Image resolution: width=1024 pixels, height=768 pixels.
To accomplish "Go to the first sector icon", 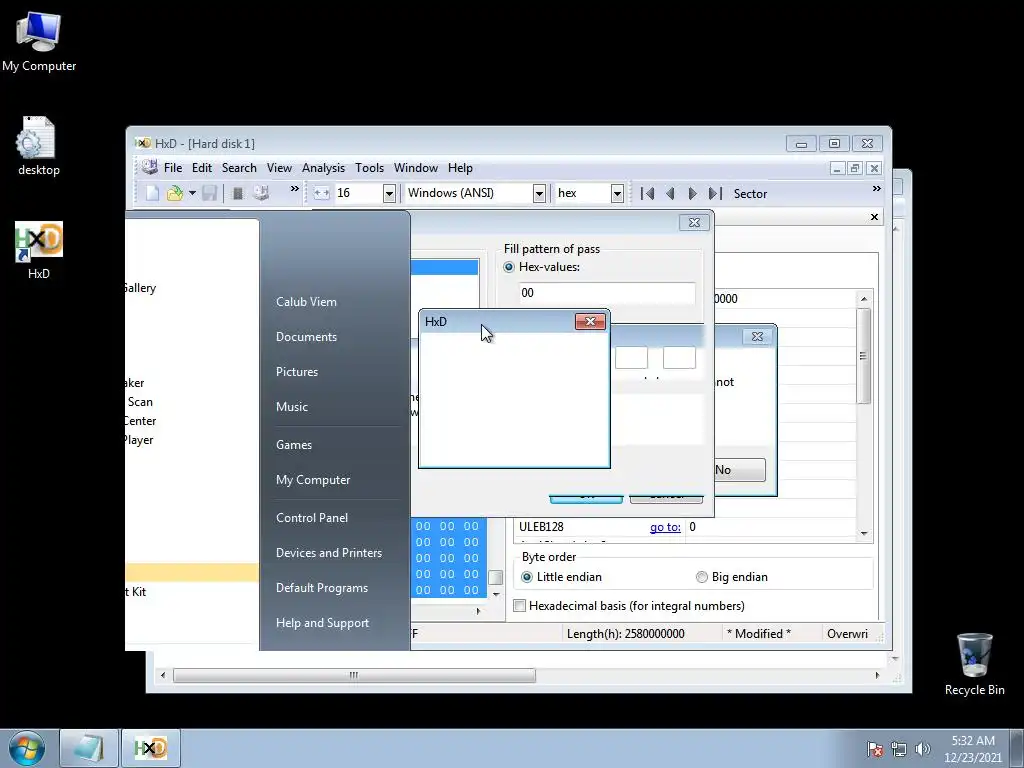I will click(x=647, y=193).
